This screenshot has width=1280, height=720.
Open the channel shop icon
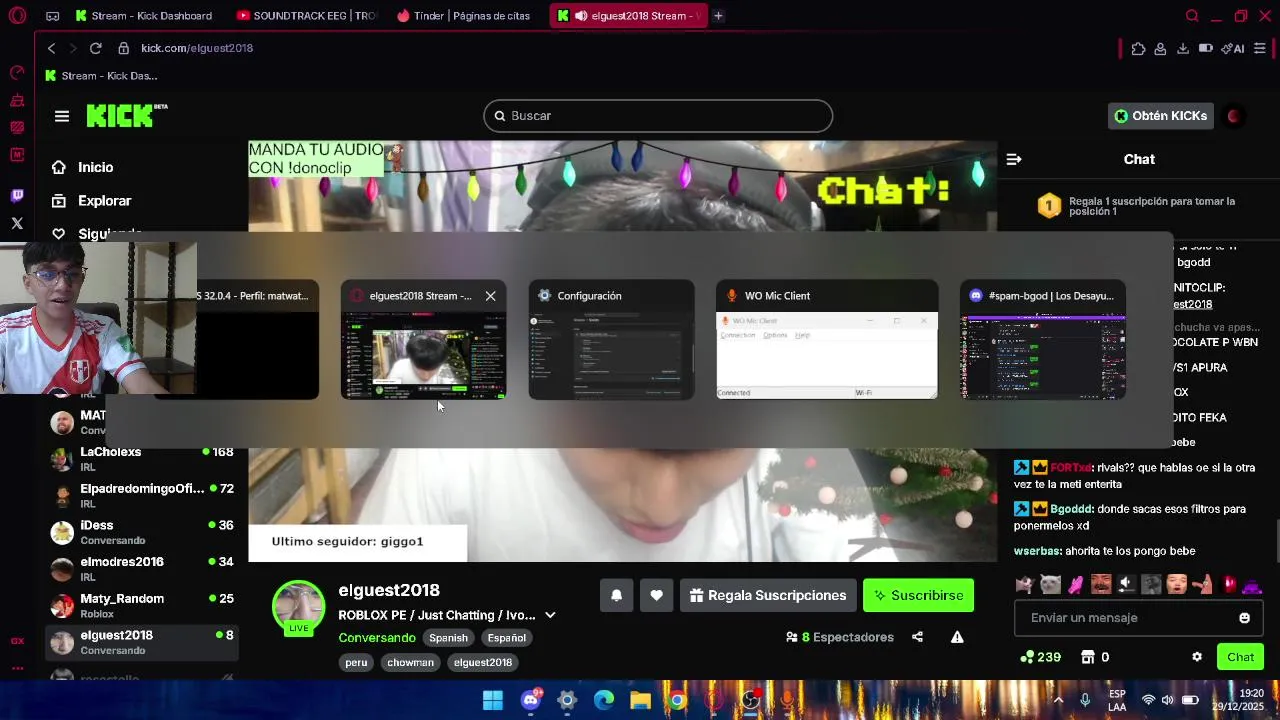click(x=1088, y=657)
